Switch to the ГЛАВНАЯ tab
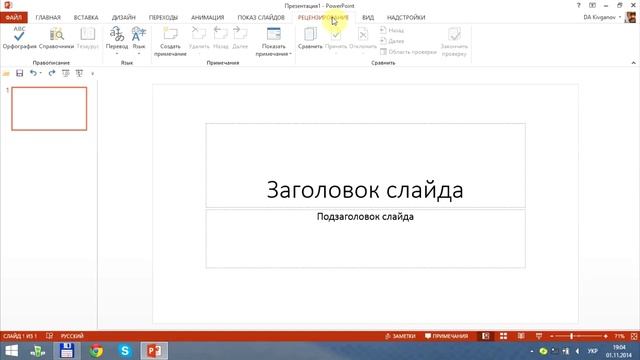640x360 pixels. [48, 18]
